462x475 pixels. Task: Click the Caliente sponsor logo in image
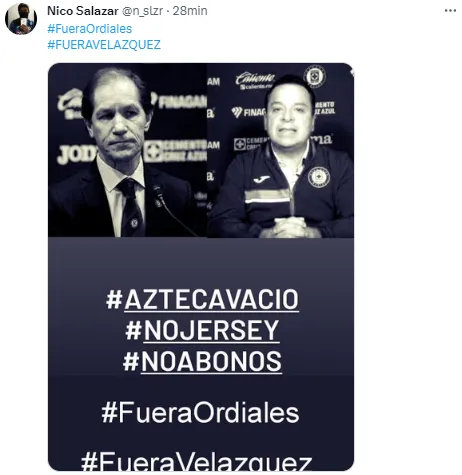click(255, 80)
